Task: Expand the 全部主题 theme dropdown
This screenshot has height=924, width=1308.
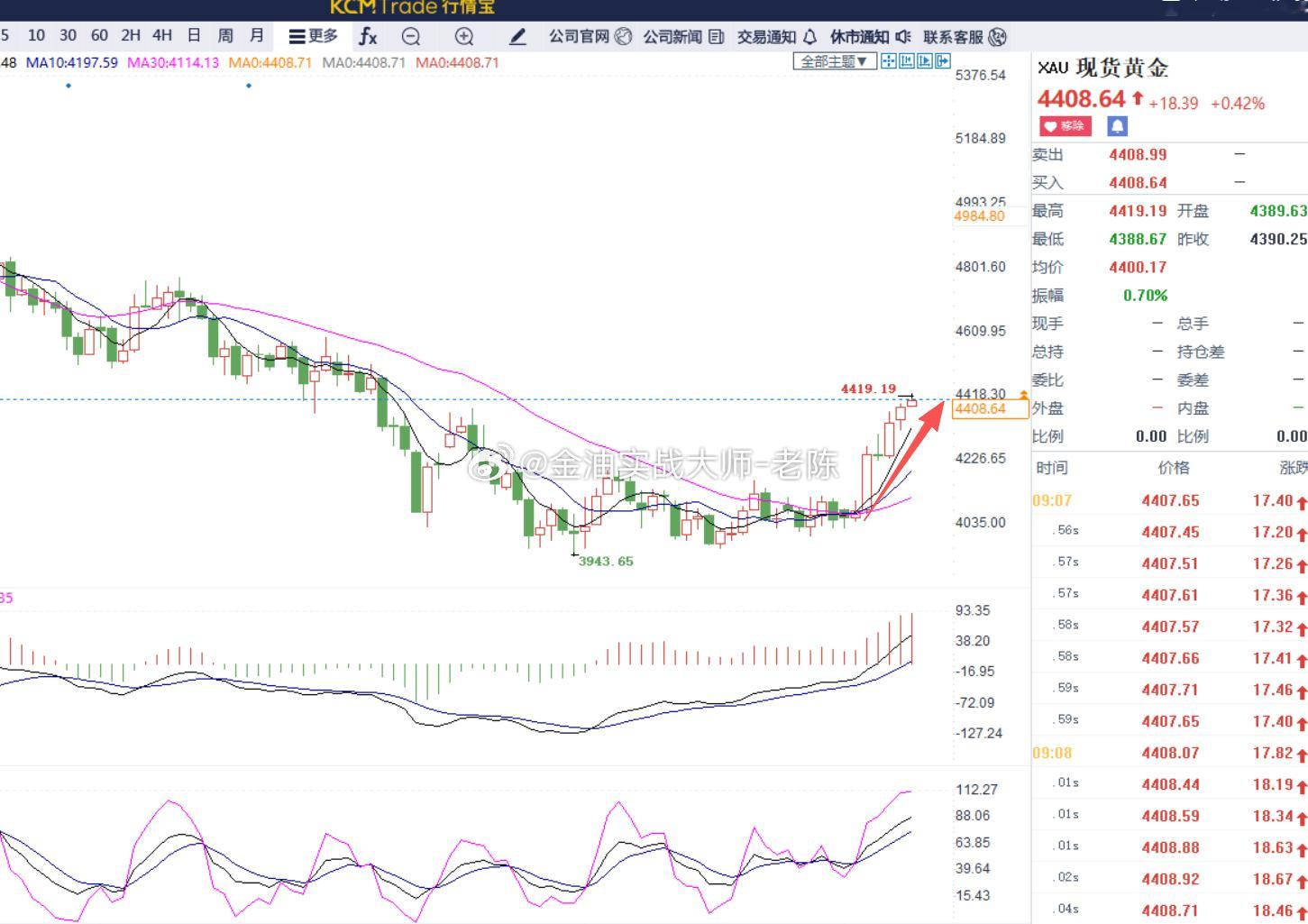Action: [835, 61]
